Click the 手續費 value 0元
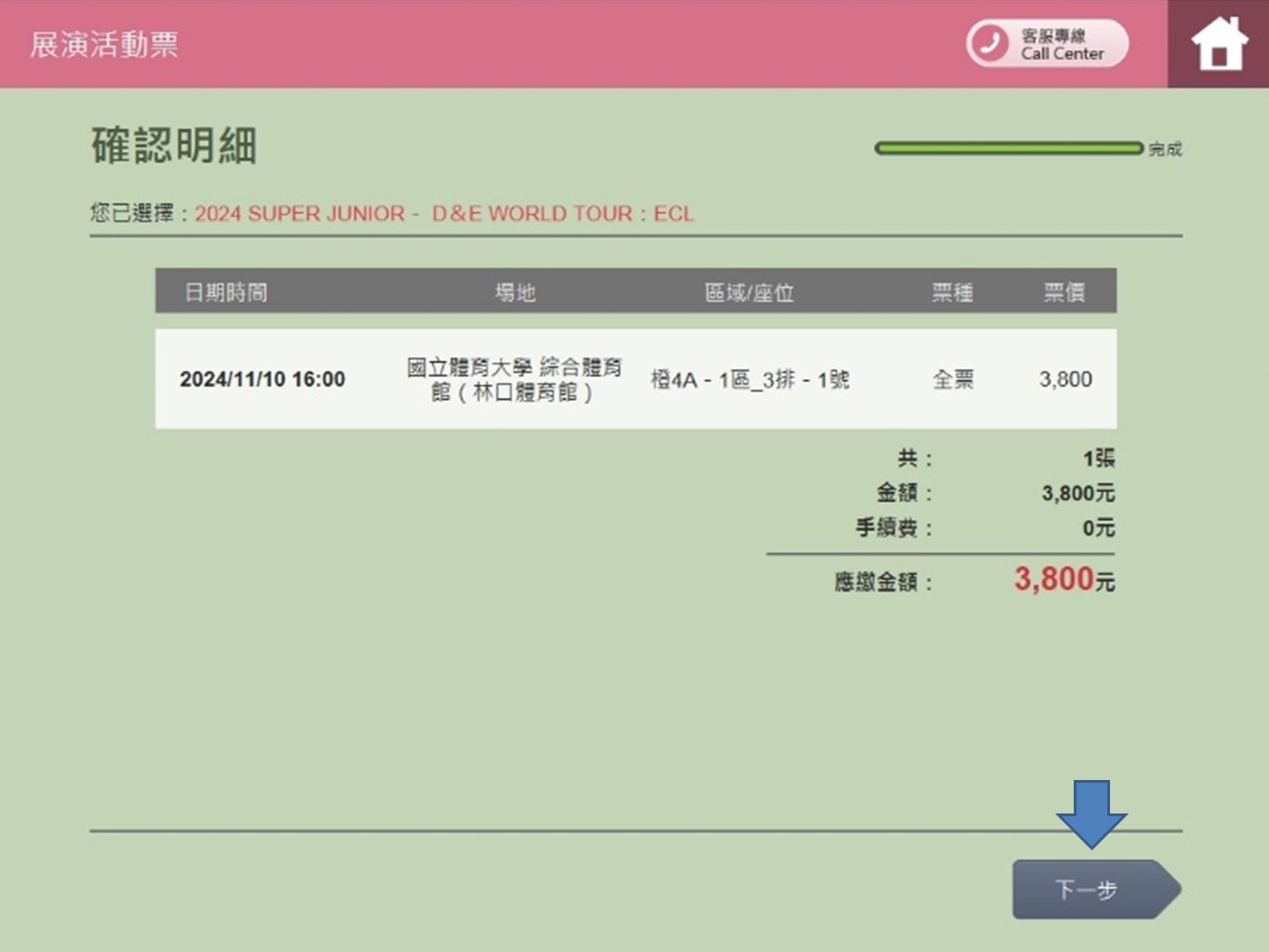This screenshot has width=1269, height=952. (x=1098, y=528)
